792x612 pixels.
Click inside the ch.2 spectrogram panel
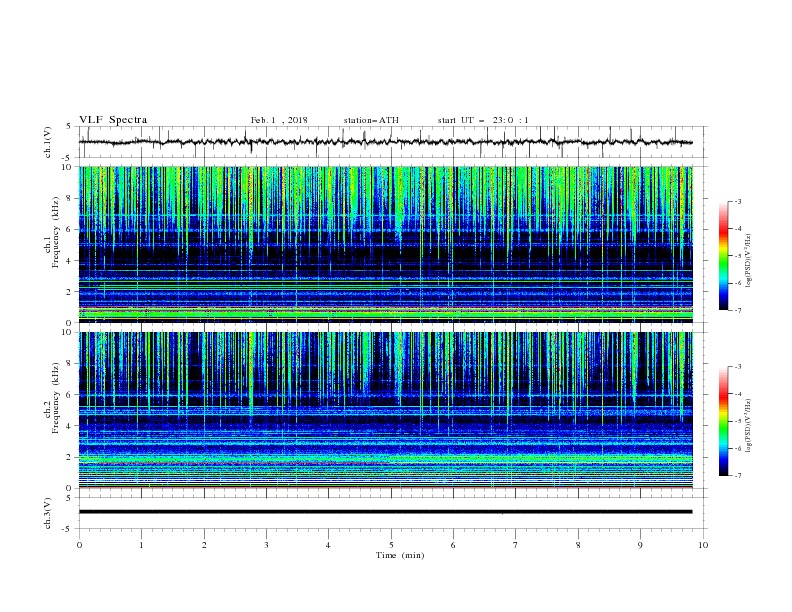coord(385,410)
